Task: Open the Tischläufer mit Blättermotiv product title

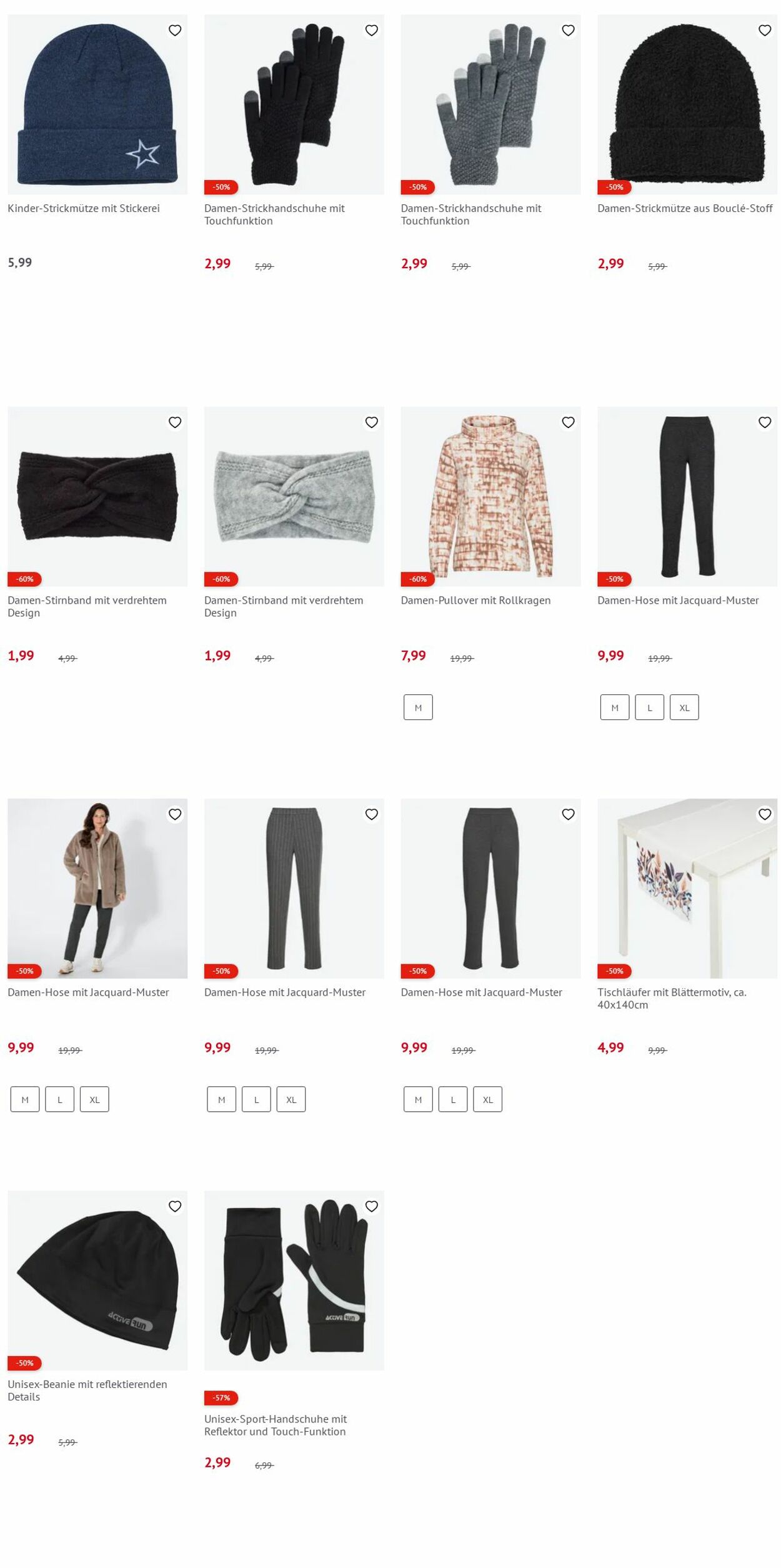Action: 672,998
